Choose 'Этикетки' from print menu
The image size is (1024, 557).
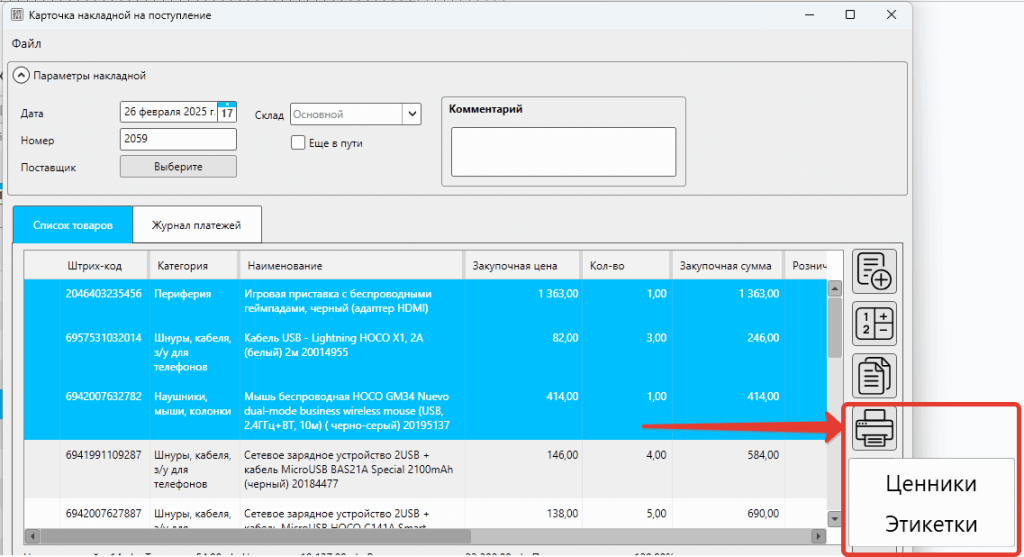point(930,524)
